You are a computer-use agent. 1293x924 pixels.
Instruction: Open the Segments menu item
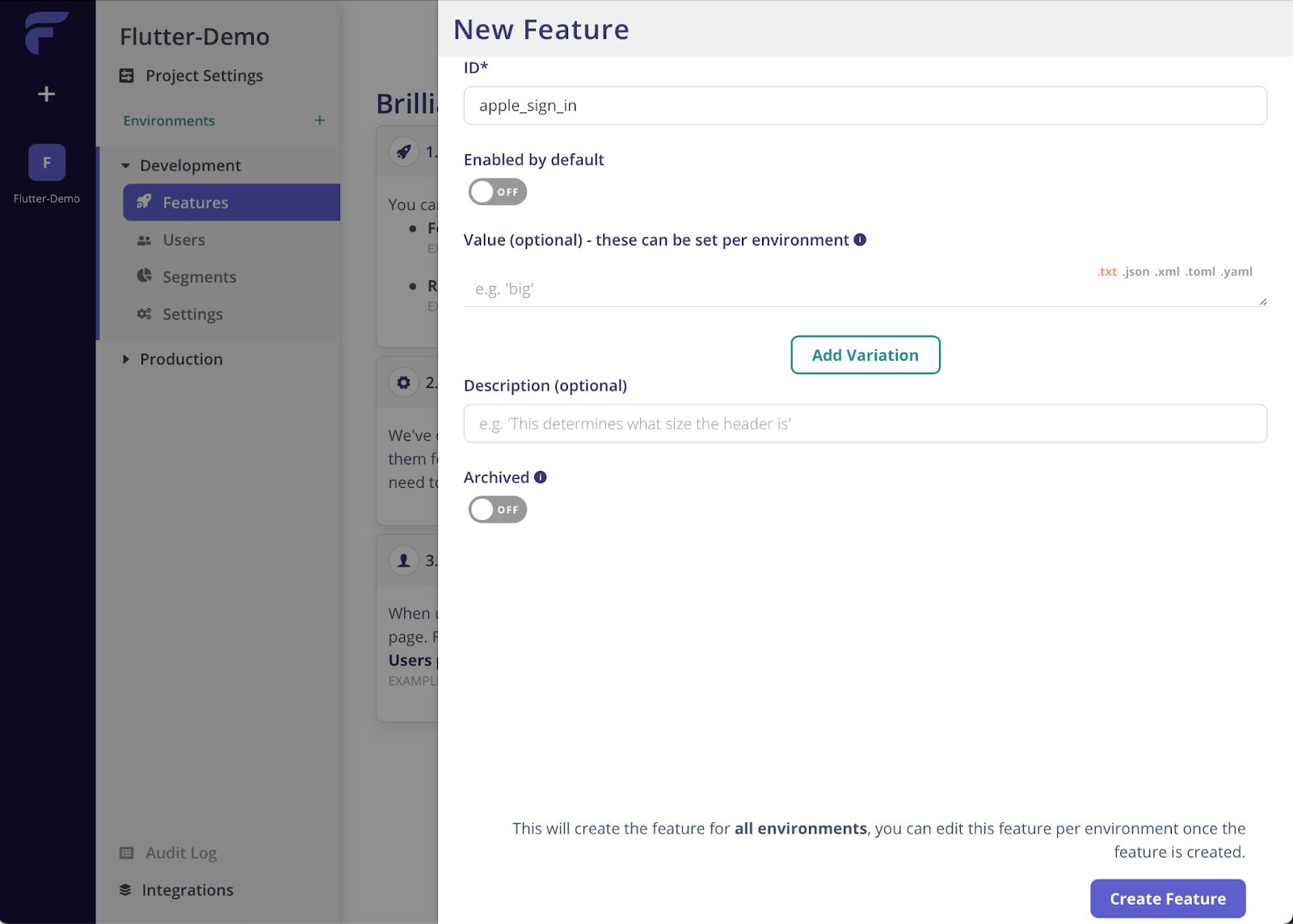click(199, 277)
